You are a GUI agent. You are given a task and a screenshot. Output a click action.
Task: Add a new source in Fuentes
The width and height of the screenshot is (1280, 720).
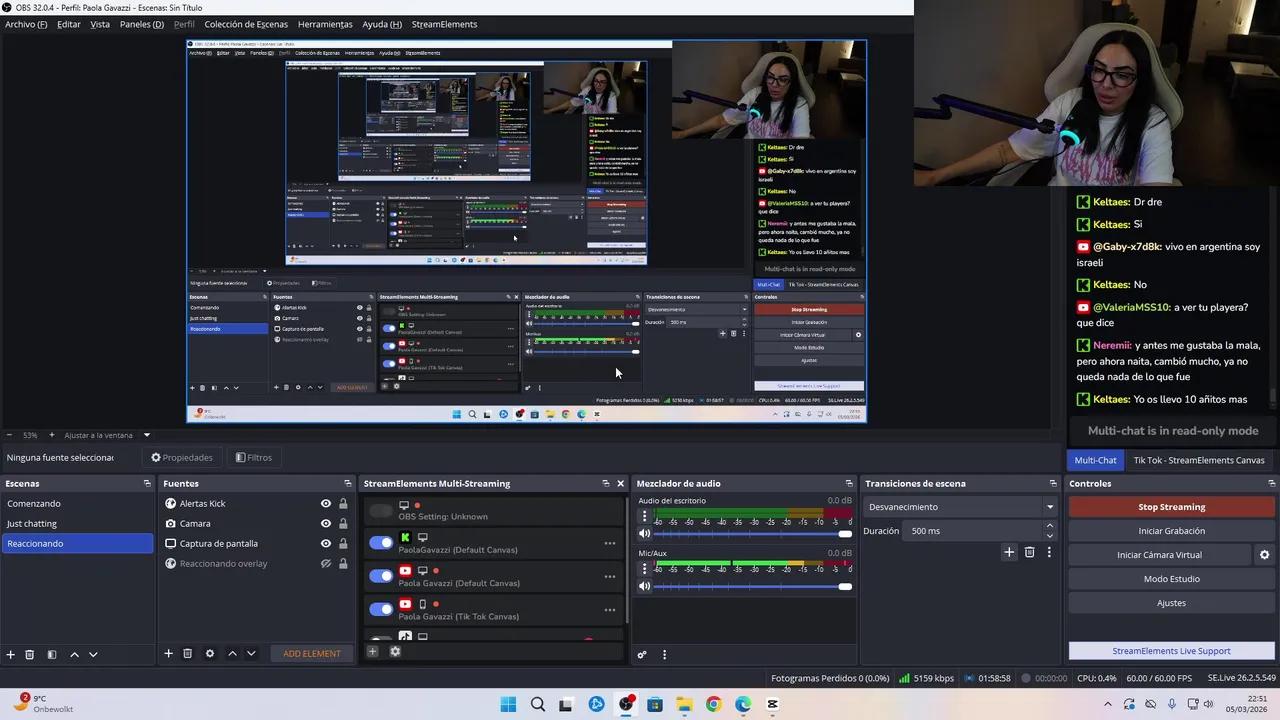click(x=168, y=653)
